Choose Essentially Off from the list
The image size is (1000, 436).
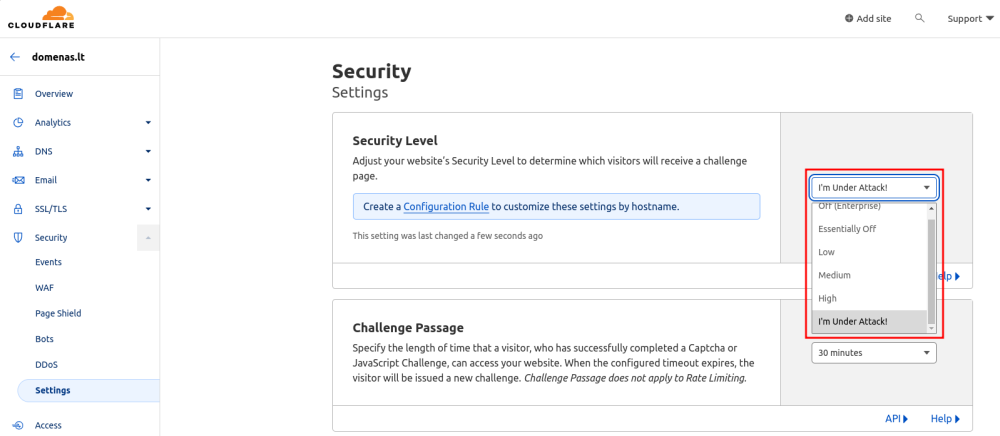(x=847, y=229)
